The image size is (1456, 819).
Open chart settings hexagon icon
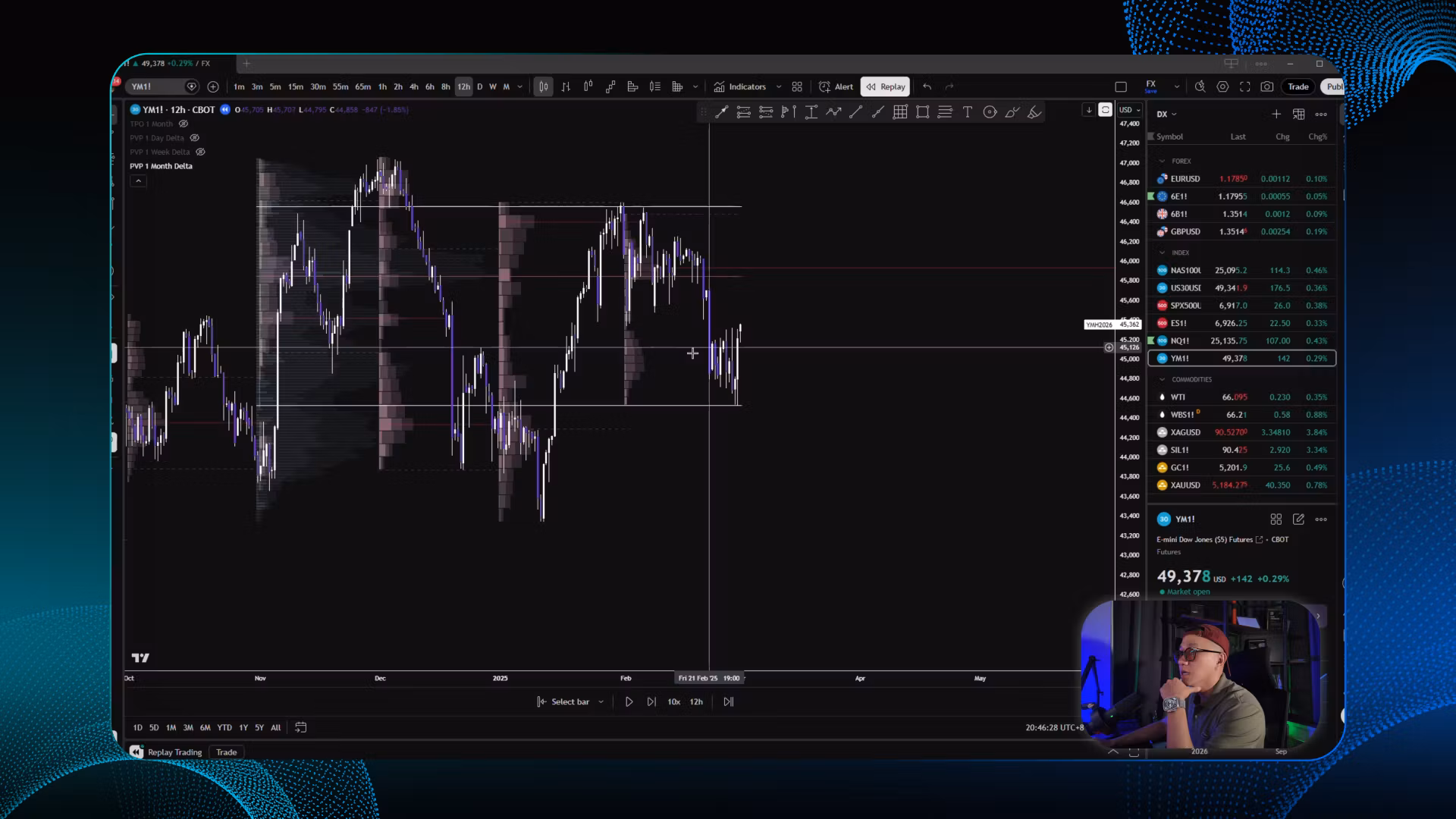pyautogui.click(x=1222, y=86)
